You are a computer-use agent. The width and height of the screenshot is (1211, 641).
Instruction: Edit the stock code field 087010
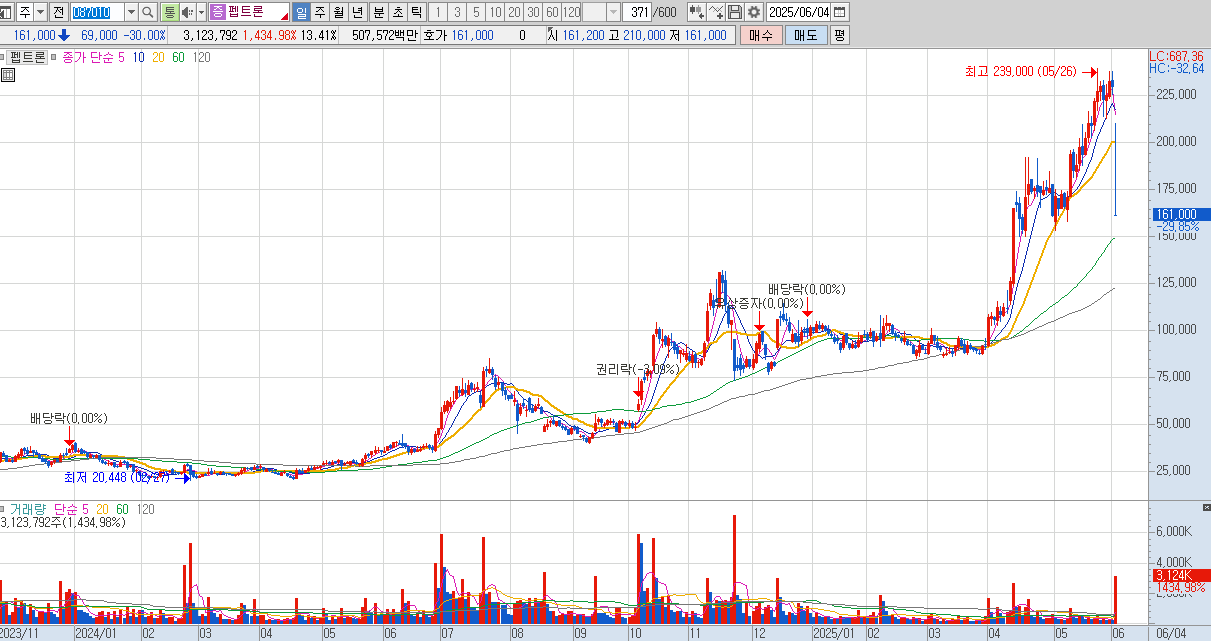[98, 12]
